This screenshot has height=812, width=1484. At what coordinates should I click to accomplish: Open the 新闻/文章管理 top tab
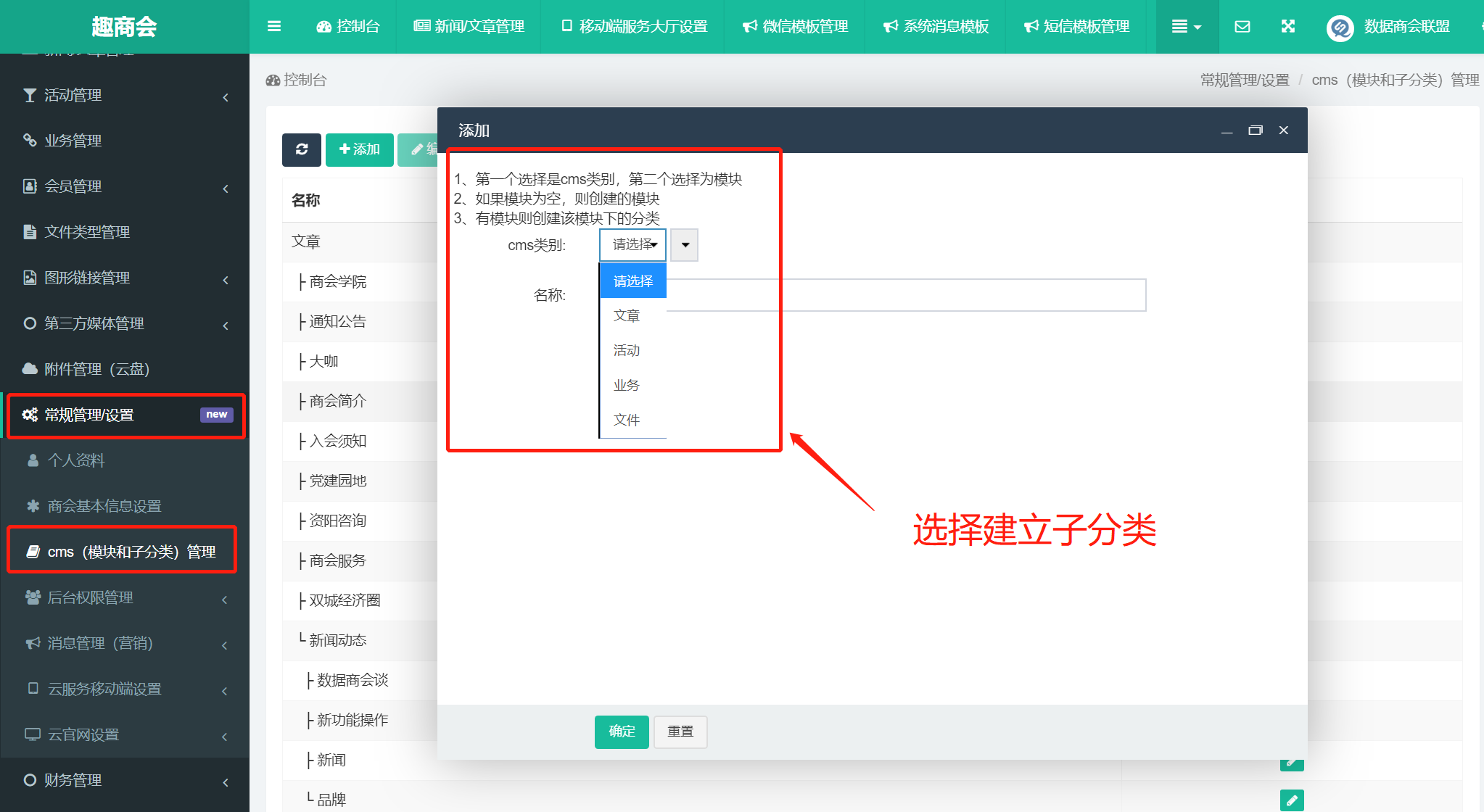469,27
